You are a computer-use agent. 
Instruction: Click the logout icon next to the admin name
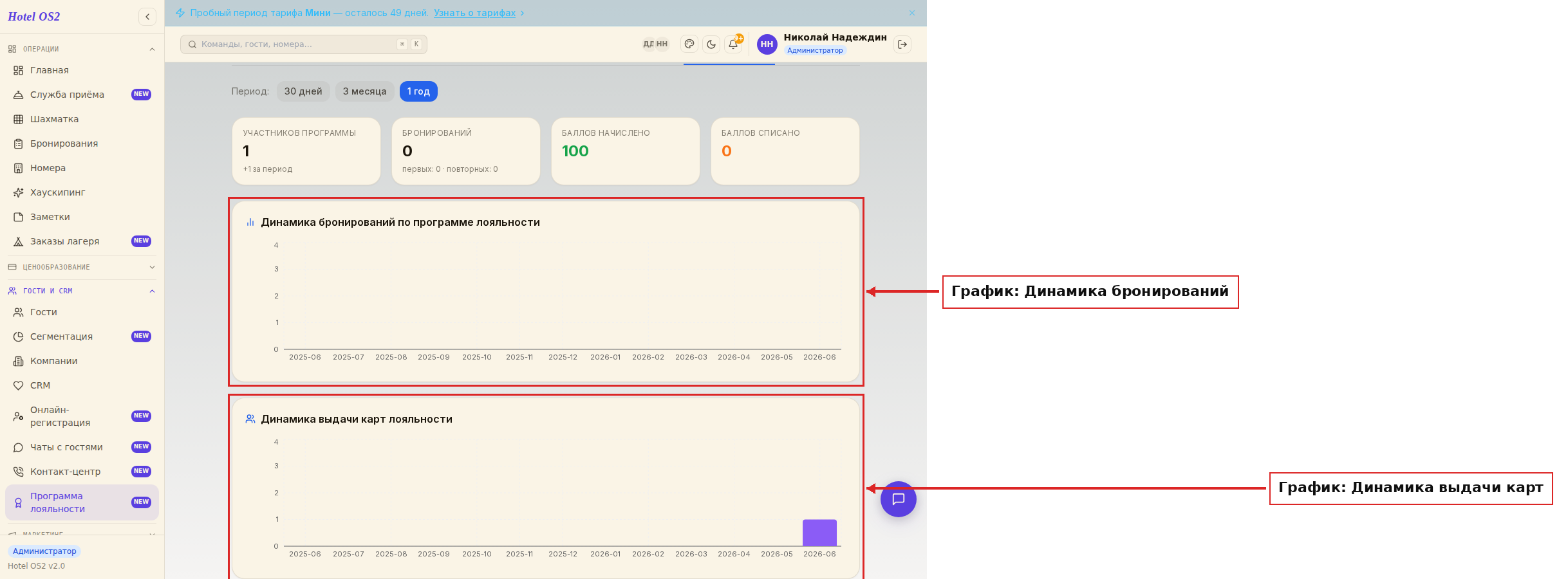tap(902, 44)
